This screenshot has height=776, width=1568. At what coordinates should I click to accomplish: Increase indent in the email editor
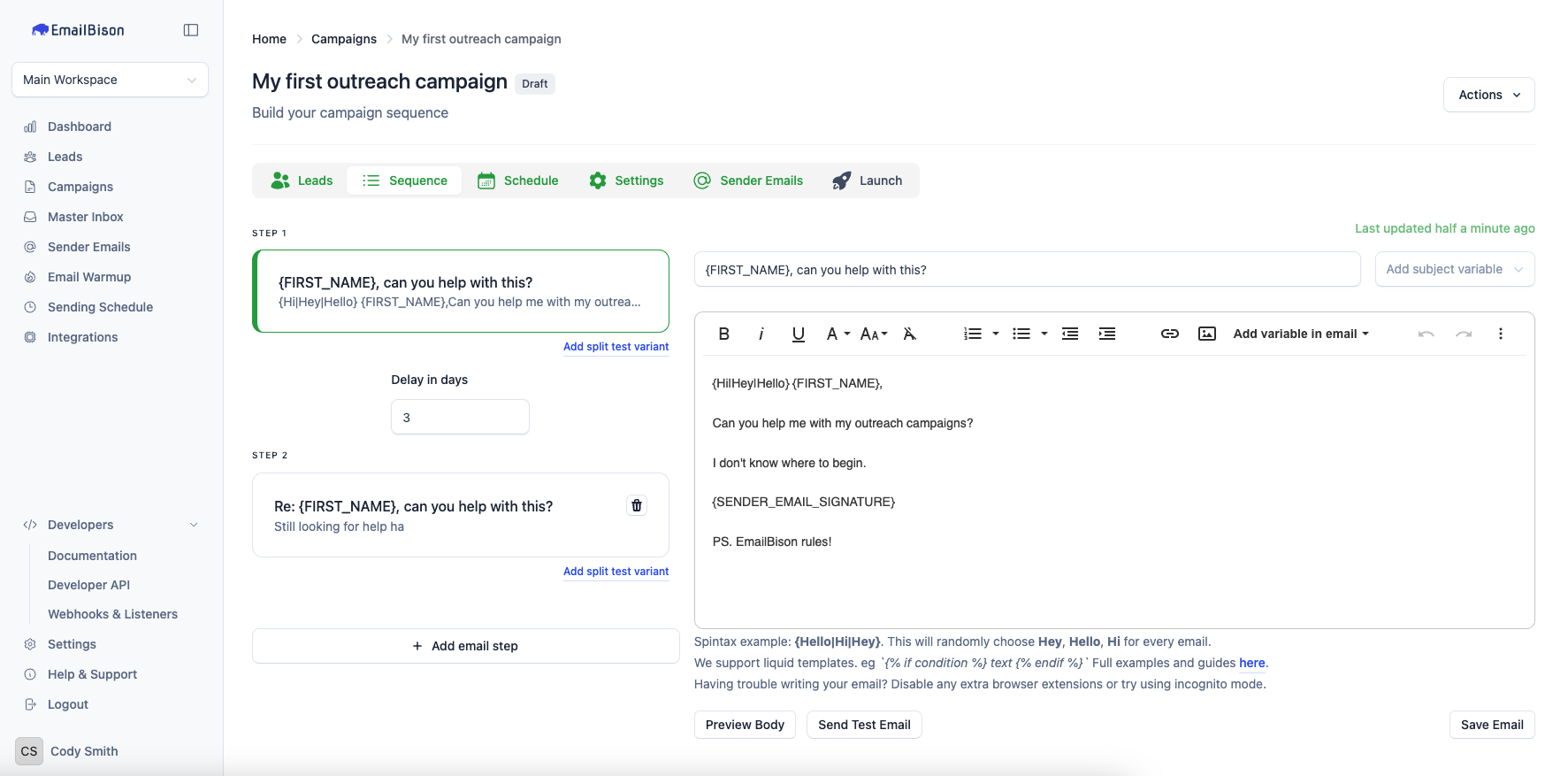[1106, 334]
